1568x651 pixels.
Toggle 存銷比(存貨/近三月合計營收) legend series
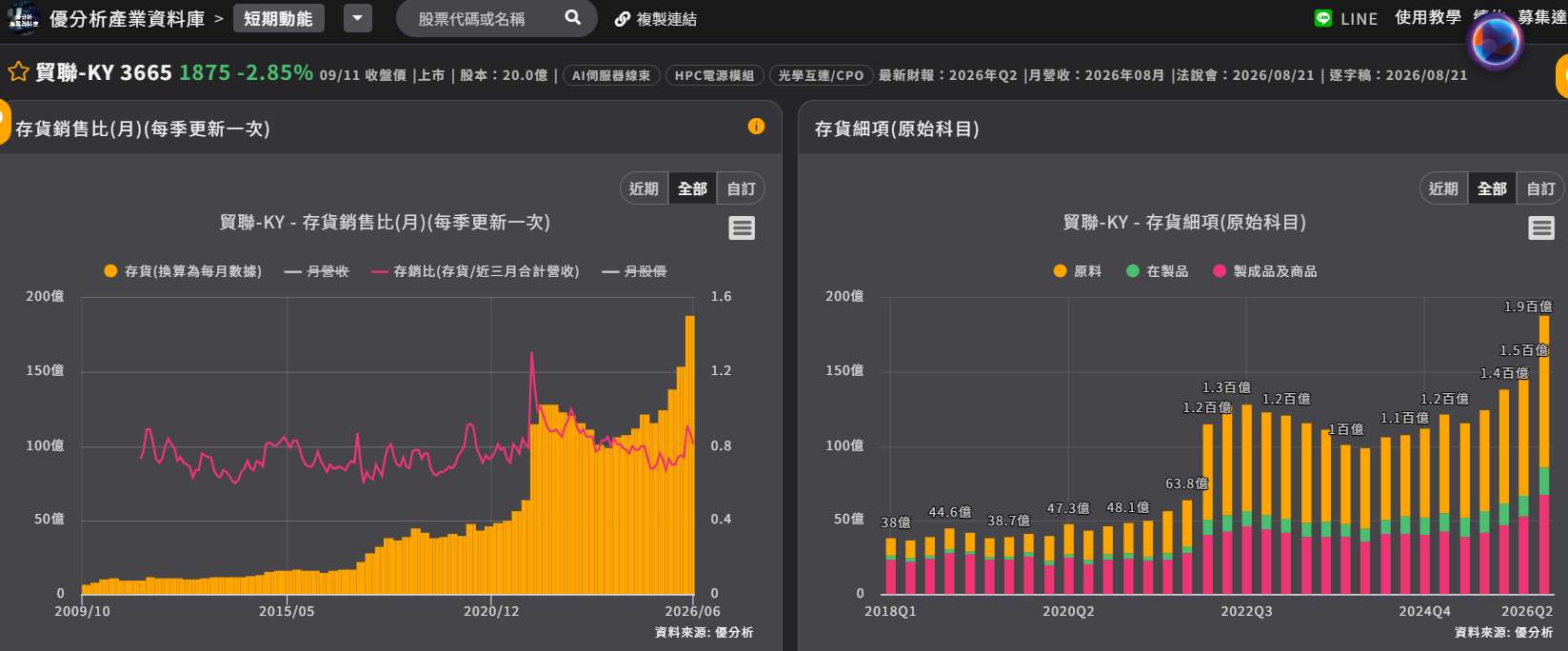(475, 271)
